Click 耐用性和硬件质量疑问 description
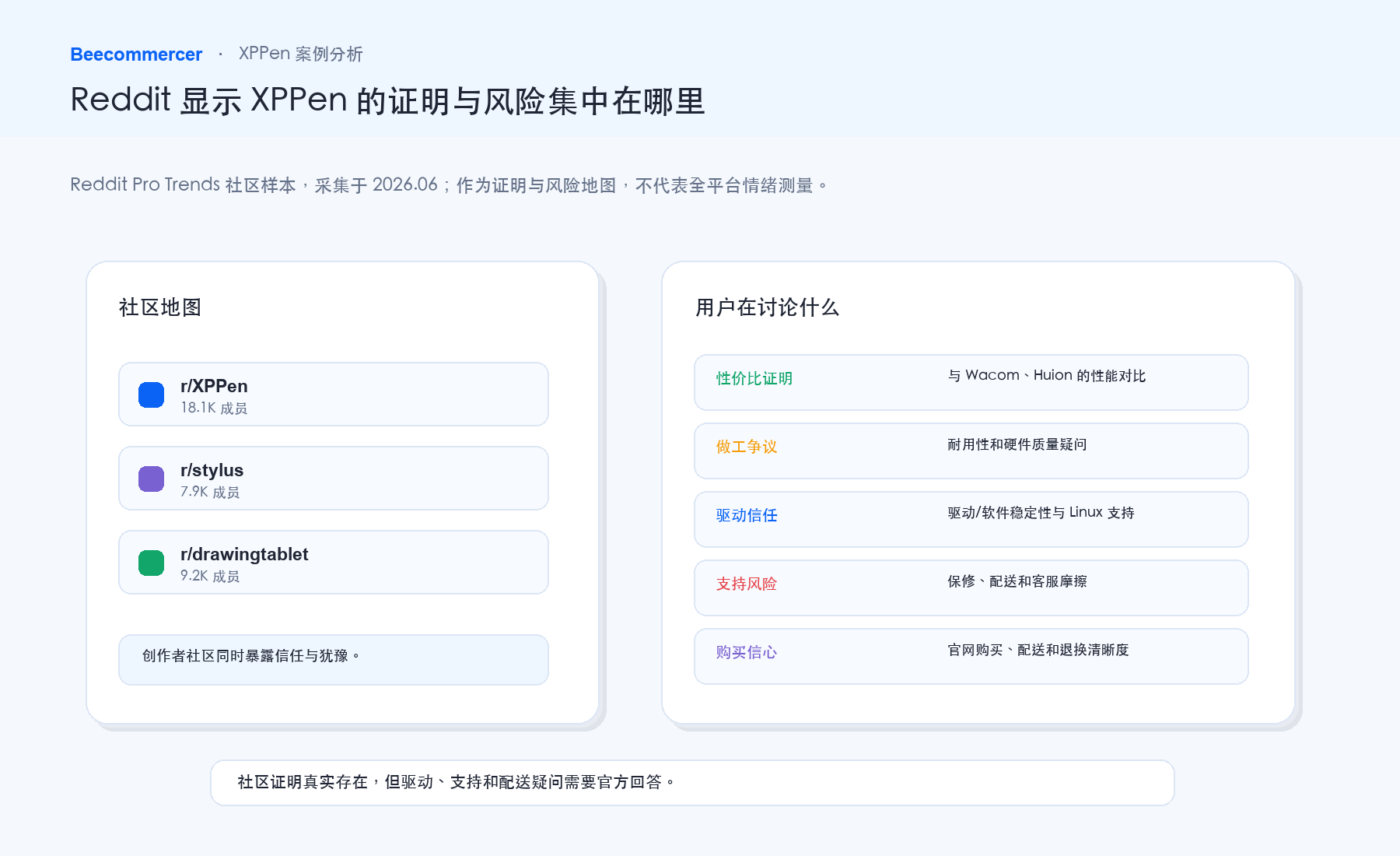1400x856 pixels. pos(1017,444)
